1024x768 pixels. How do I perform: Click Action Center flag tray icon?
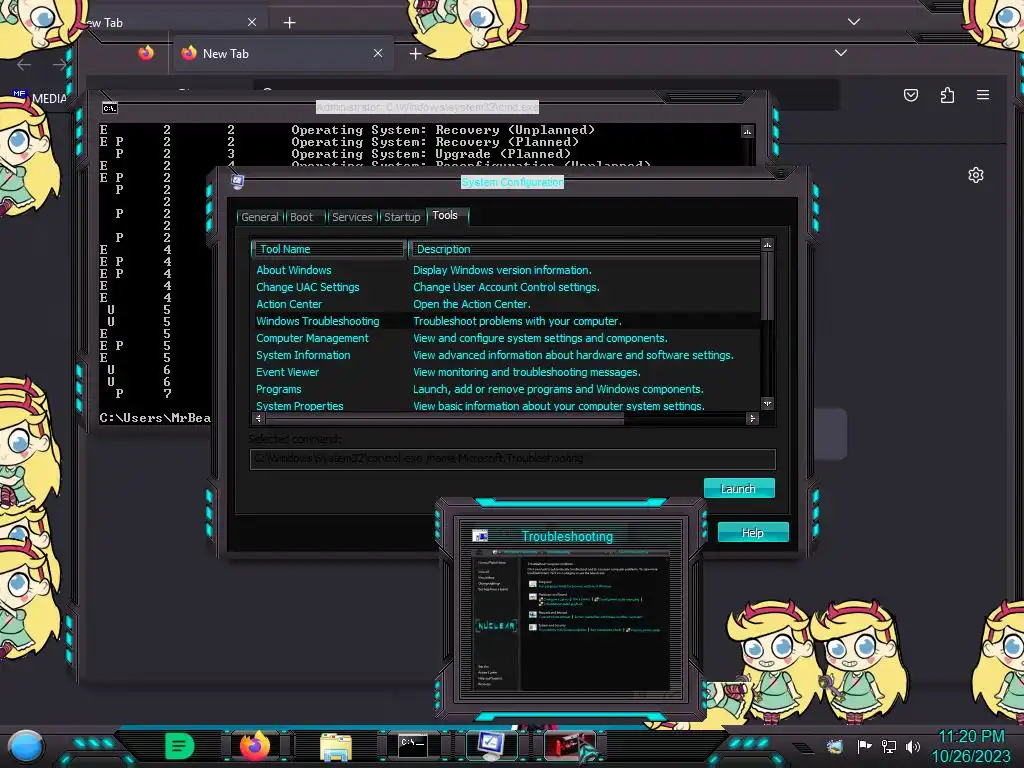[x=864, y=746]
